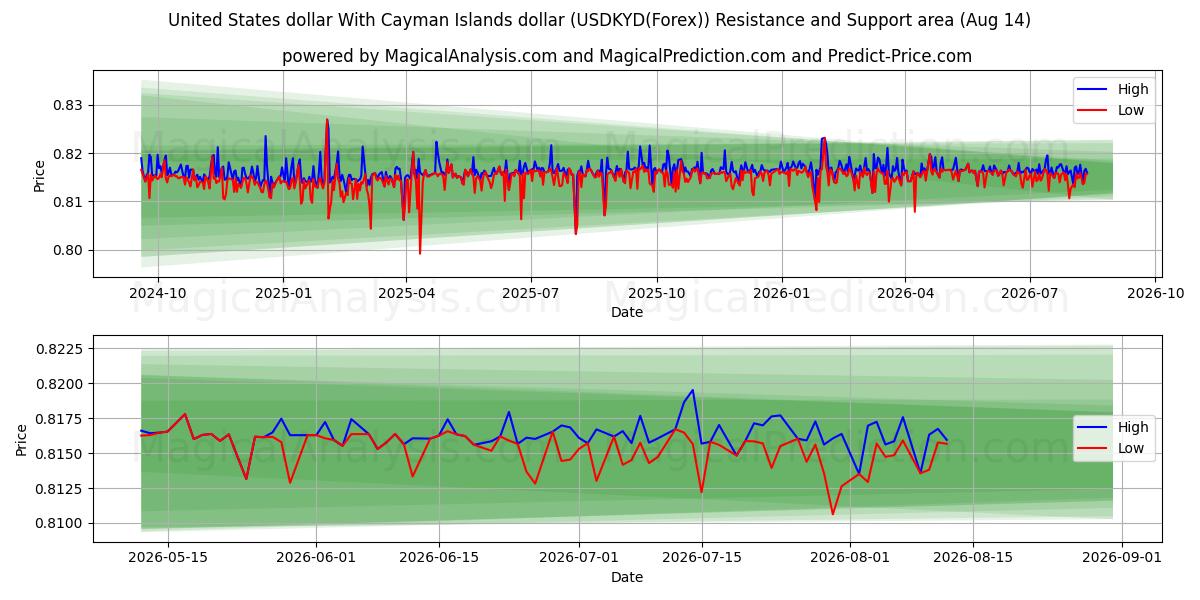Click the 0.8125 tick on bottom chart
The image size is (1200, 600).
(x=62, y=489)
